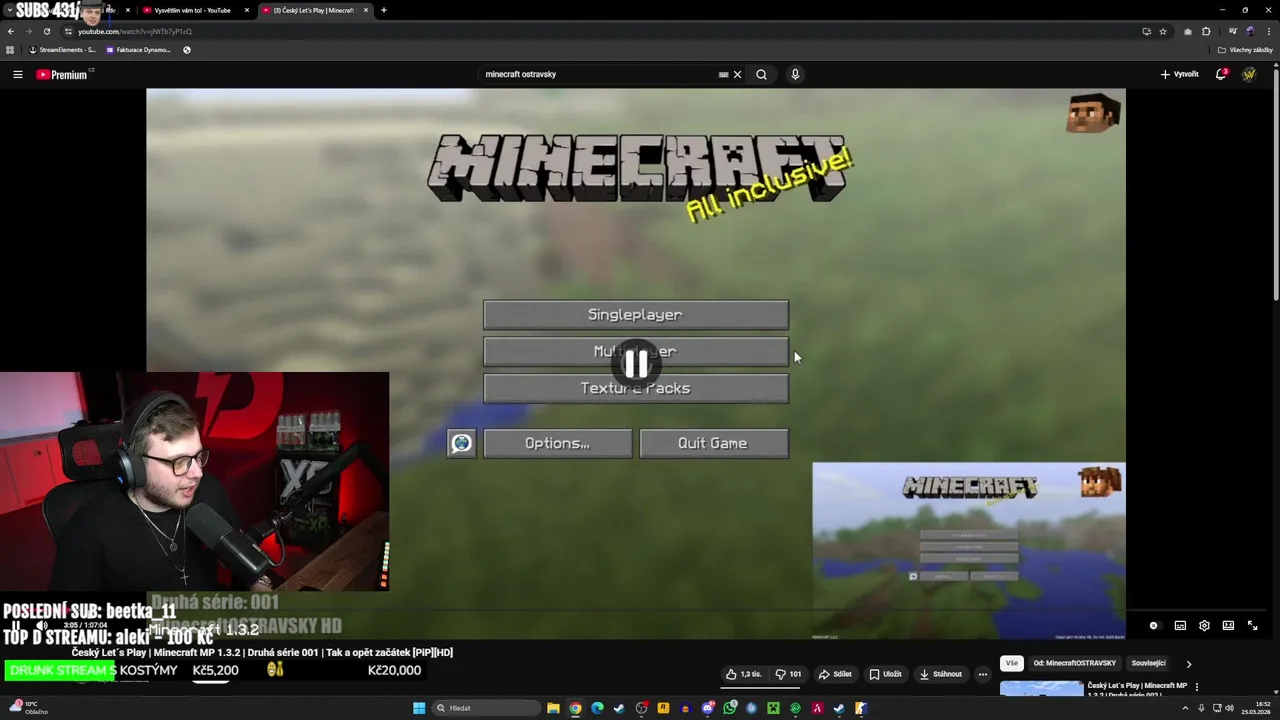1280x720 pixels.
Task: Open a new browser tab
Action: pos(384,10)
